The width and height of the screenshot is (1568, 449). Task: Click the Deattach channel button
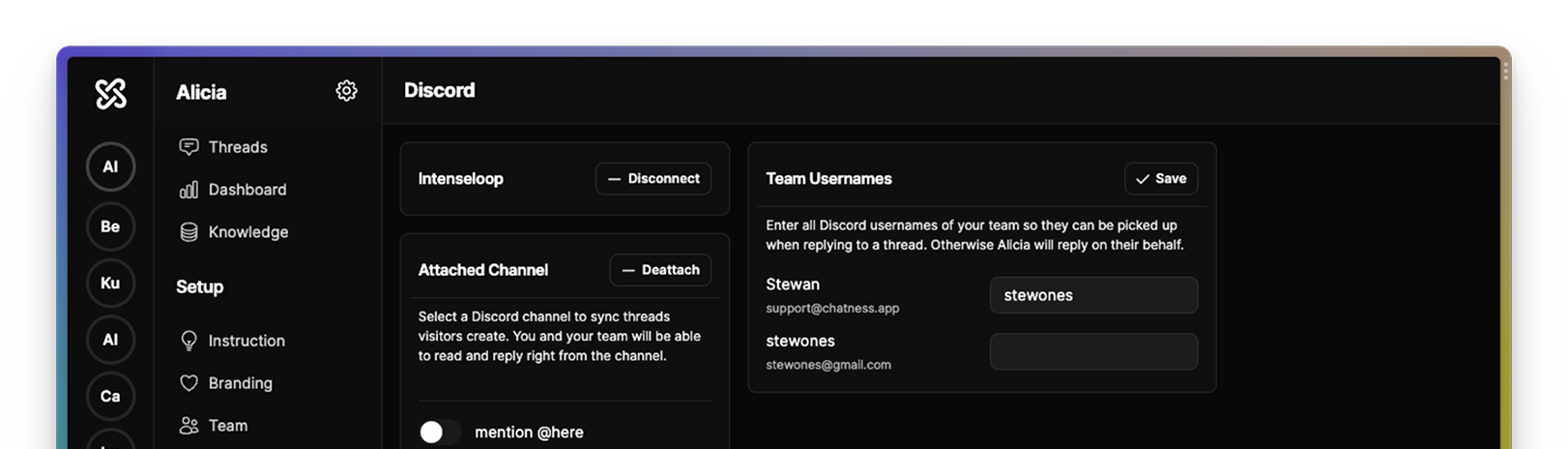pos(660,270)
